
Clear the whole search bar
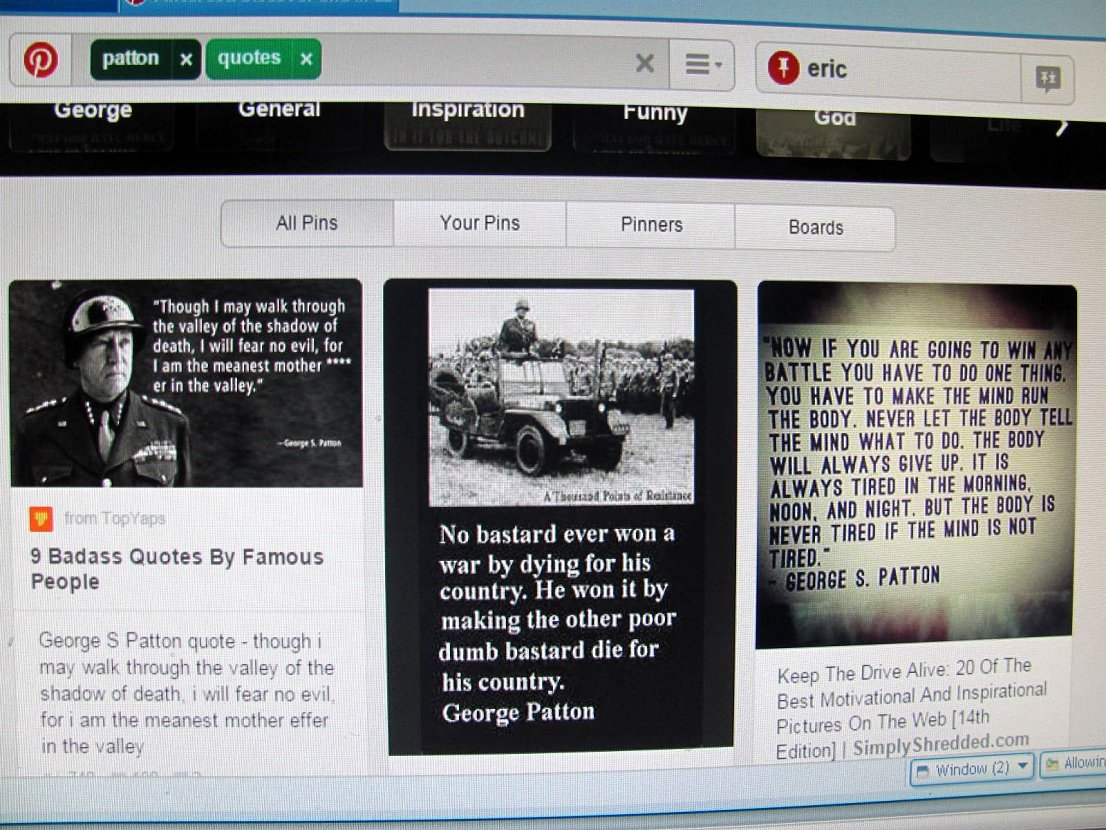tap(645, 63)
